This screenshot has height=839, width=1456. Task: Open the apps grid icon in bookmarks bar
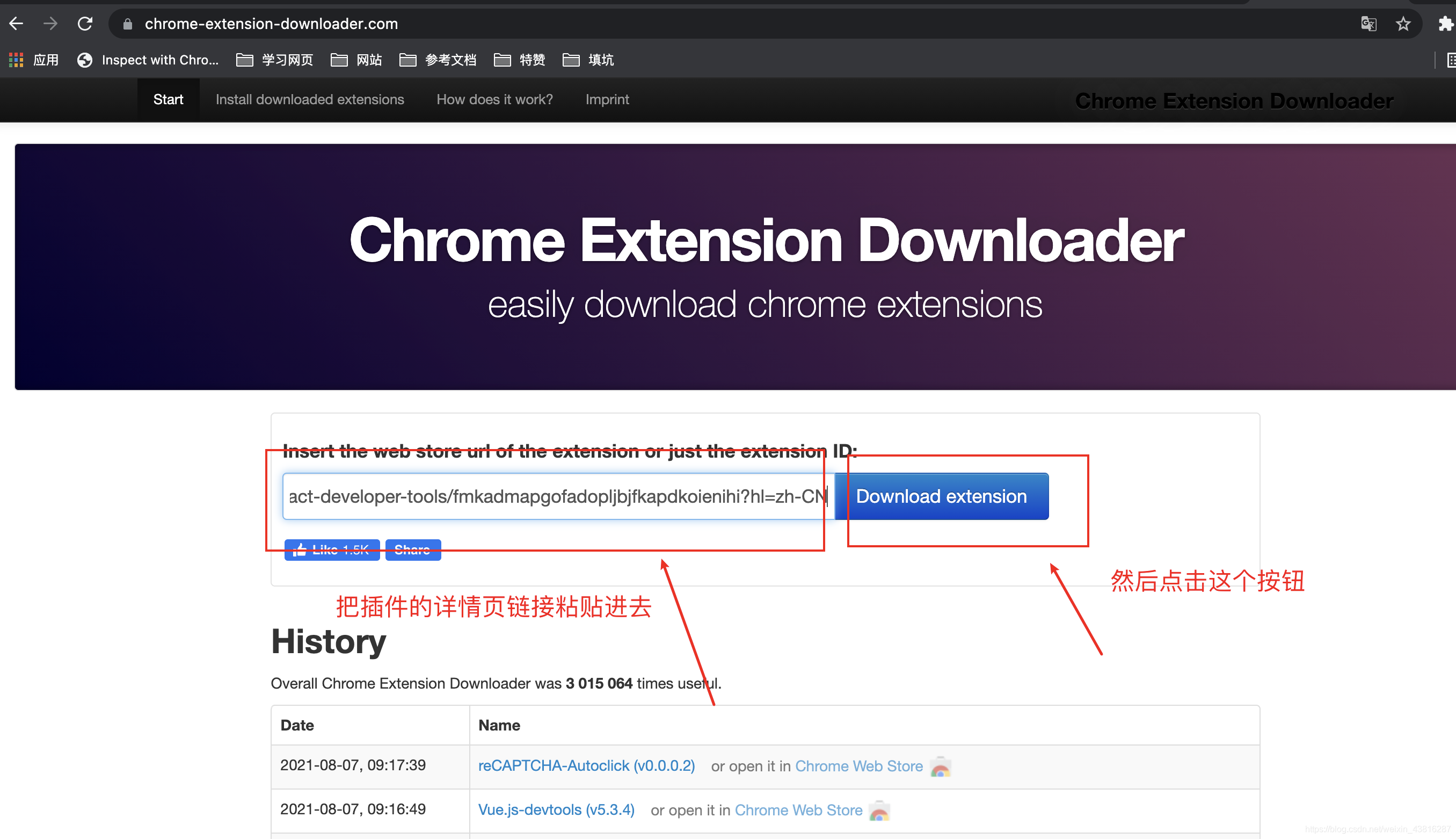tap(16, 60)
